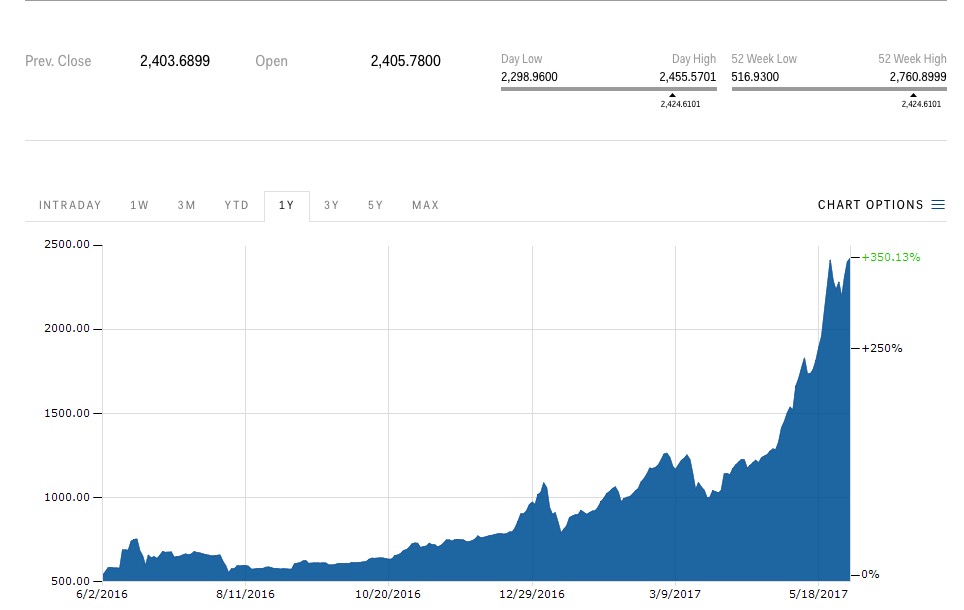Open the CHART OPTIONS dropdown label
Viewport: 964px width, 610px height.
pos(870,205)
